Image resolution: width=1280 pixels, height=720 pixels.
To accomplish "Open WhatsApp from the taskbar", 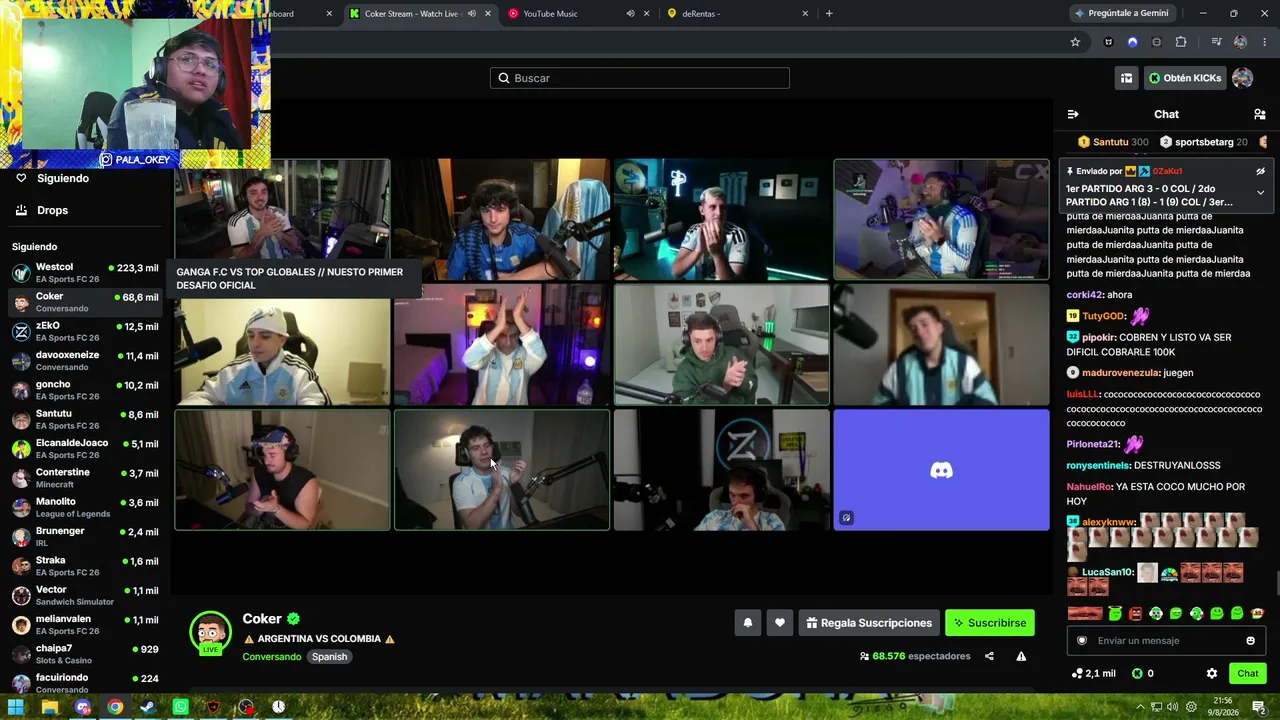I will (180, 707).
